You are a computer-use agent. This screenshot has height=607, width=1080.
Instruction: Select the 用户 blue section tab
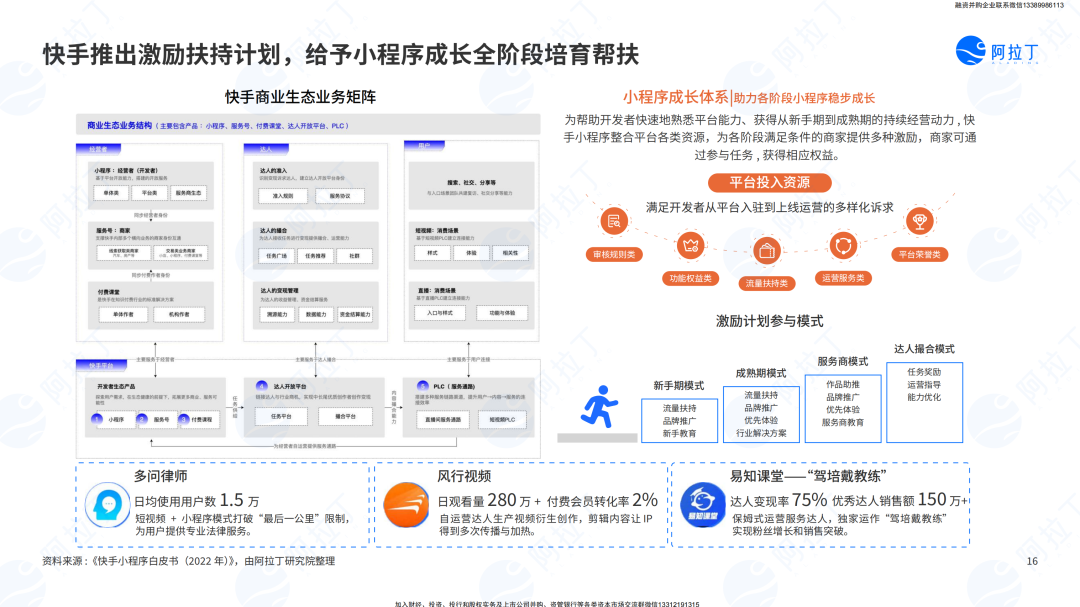pyautogui.click(x=424, y=145)
